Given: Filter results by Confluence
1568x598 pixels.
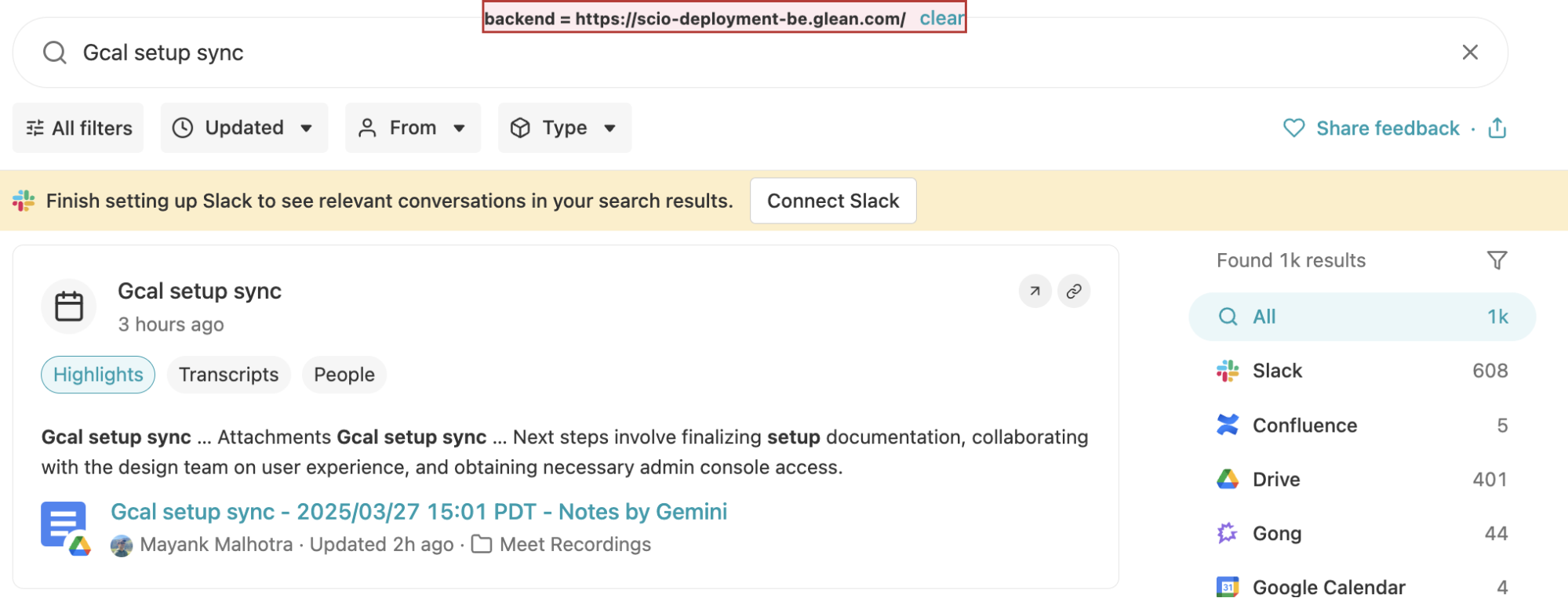Looking at the screenshot, I should point(1362,426).
